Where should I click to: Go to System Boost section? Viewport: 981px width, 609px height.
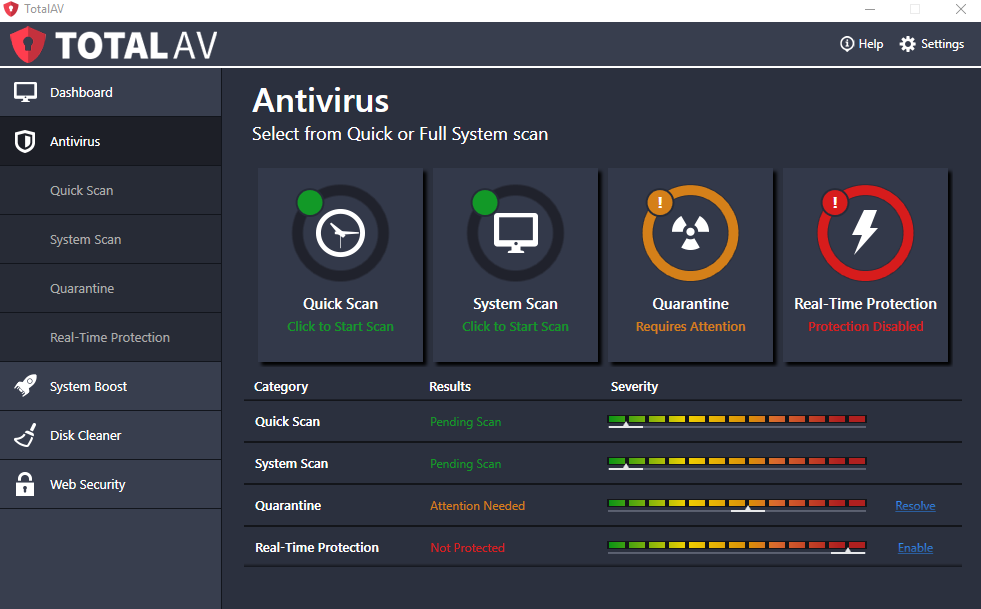[x=111, y=386]
